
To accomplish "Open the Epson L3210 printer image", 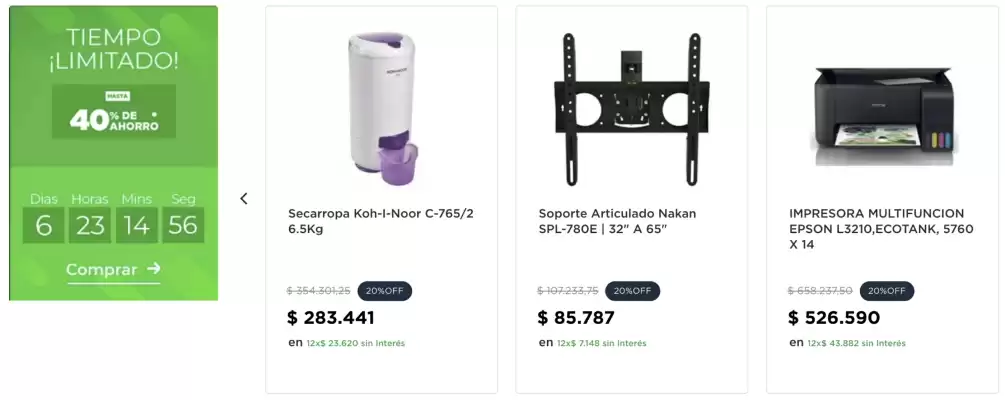I will coord(885,117).
